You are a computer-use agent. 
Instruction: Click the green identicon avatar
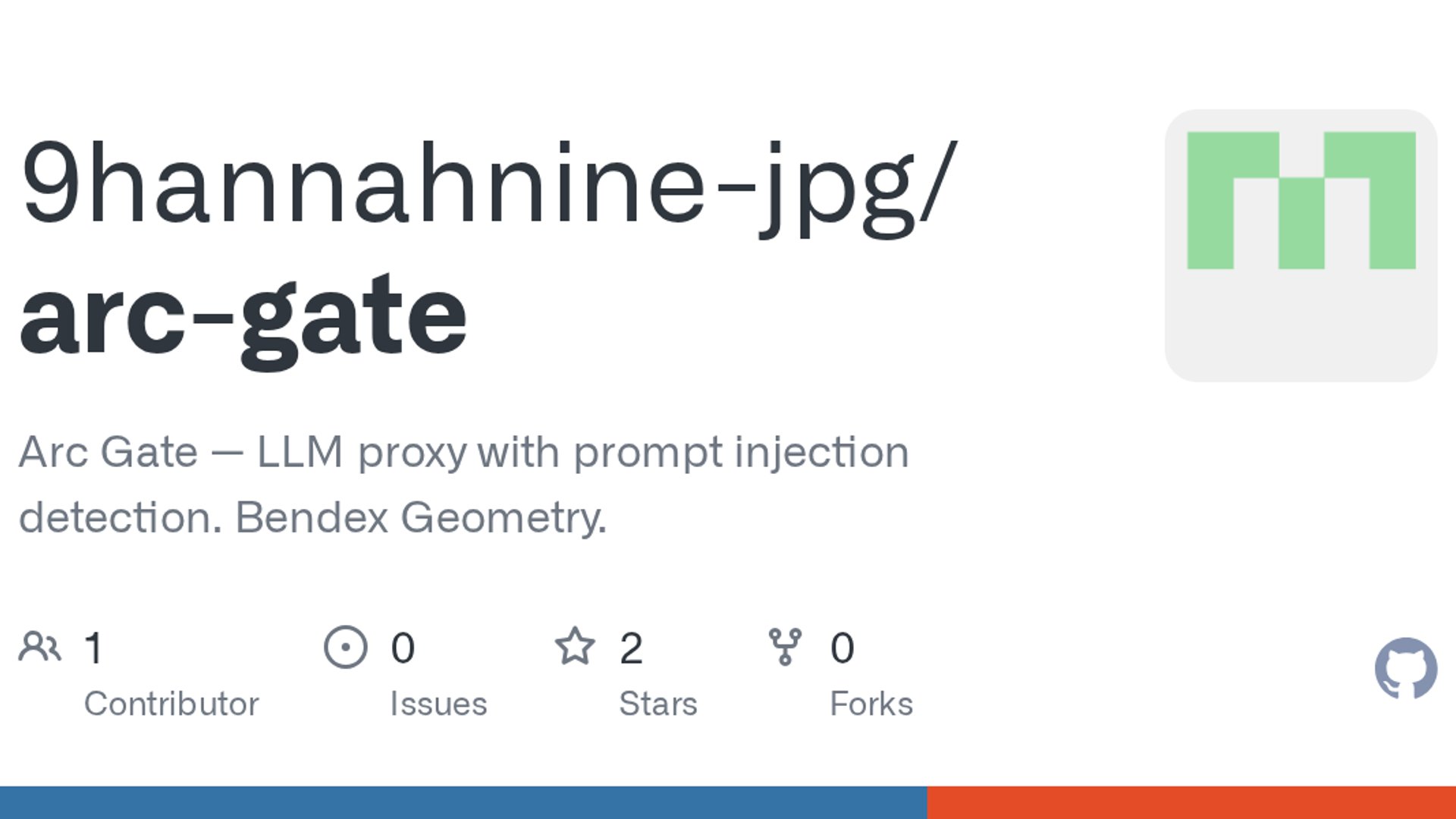[1301, 244]
